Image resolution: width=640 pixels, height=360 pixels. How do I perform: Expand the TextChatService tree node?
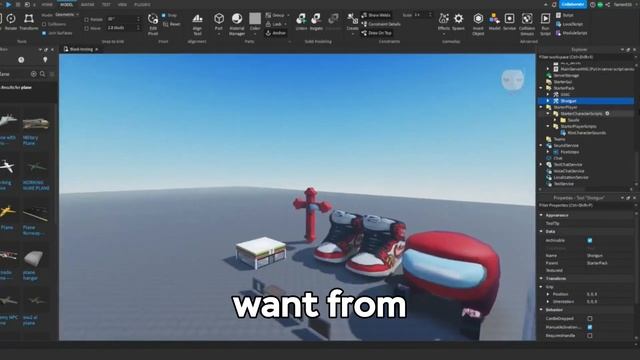(x=541, y=164)
